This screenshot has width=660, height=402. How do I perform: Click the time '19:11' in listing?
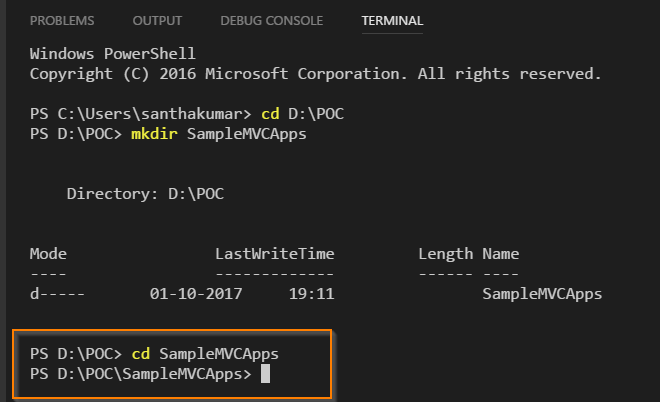(x=311, y=294)
